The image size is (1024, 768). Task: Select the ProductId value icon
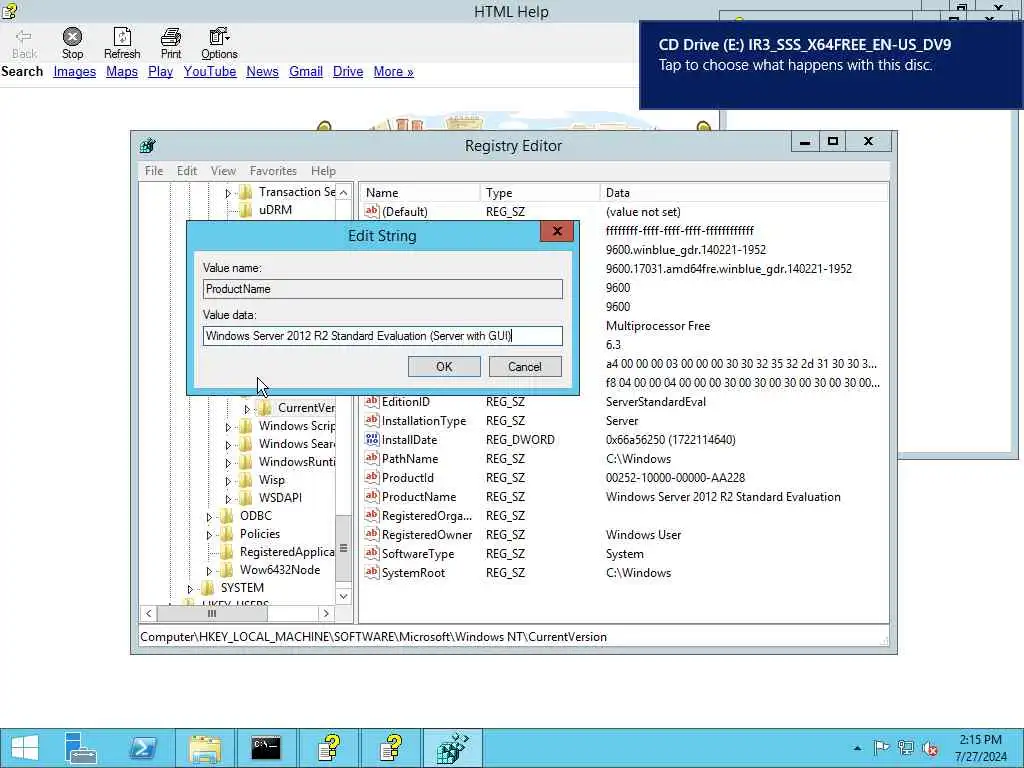(x=372, y=477)
